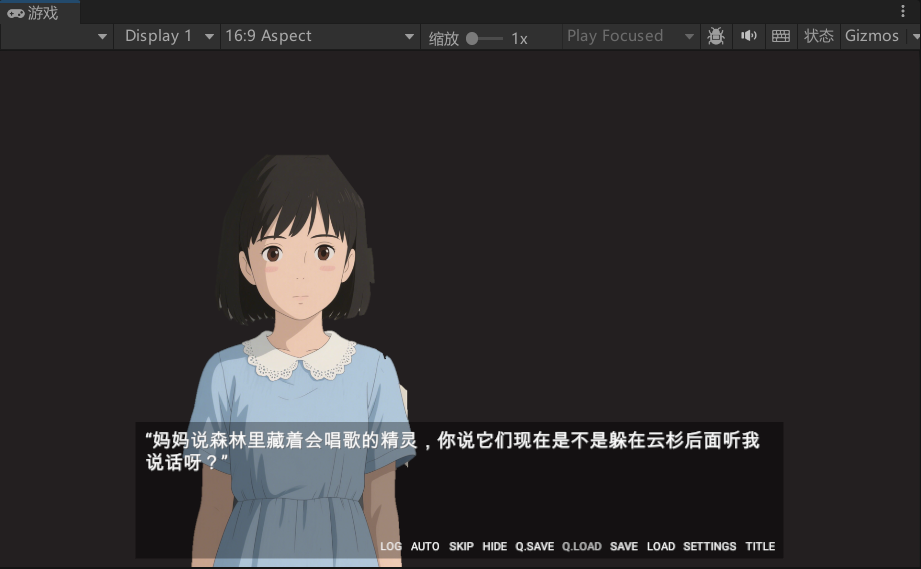Mute audio with the speaker icon
Screen dimensions: 921x569
coord(748,36)
